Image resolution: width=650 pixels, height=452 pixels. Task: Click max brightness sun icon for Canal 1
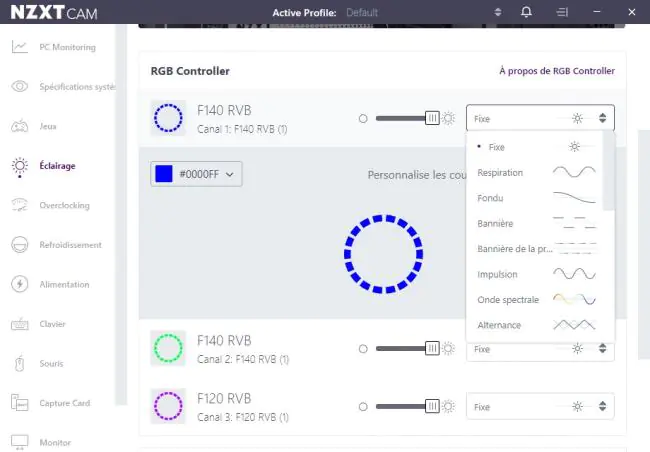click(448, 118)
